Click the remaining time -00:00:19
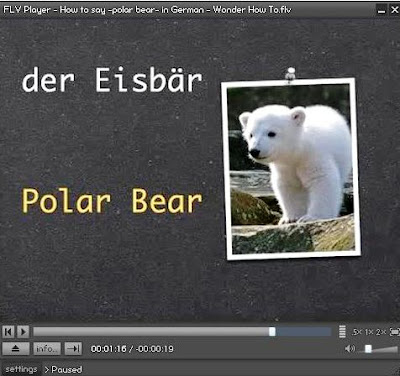 [x=155, y=349]
